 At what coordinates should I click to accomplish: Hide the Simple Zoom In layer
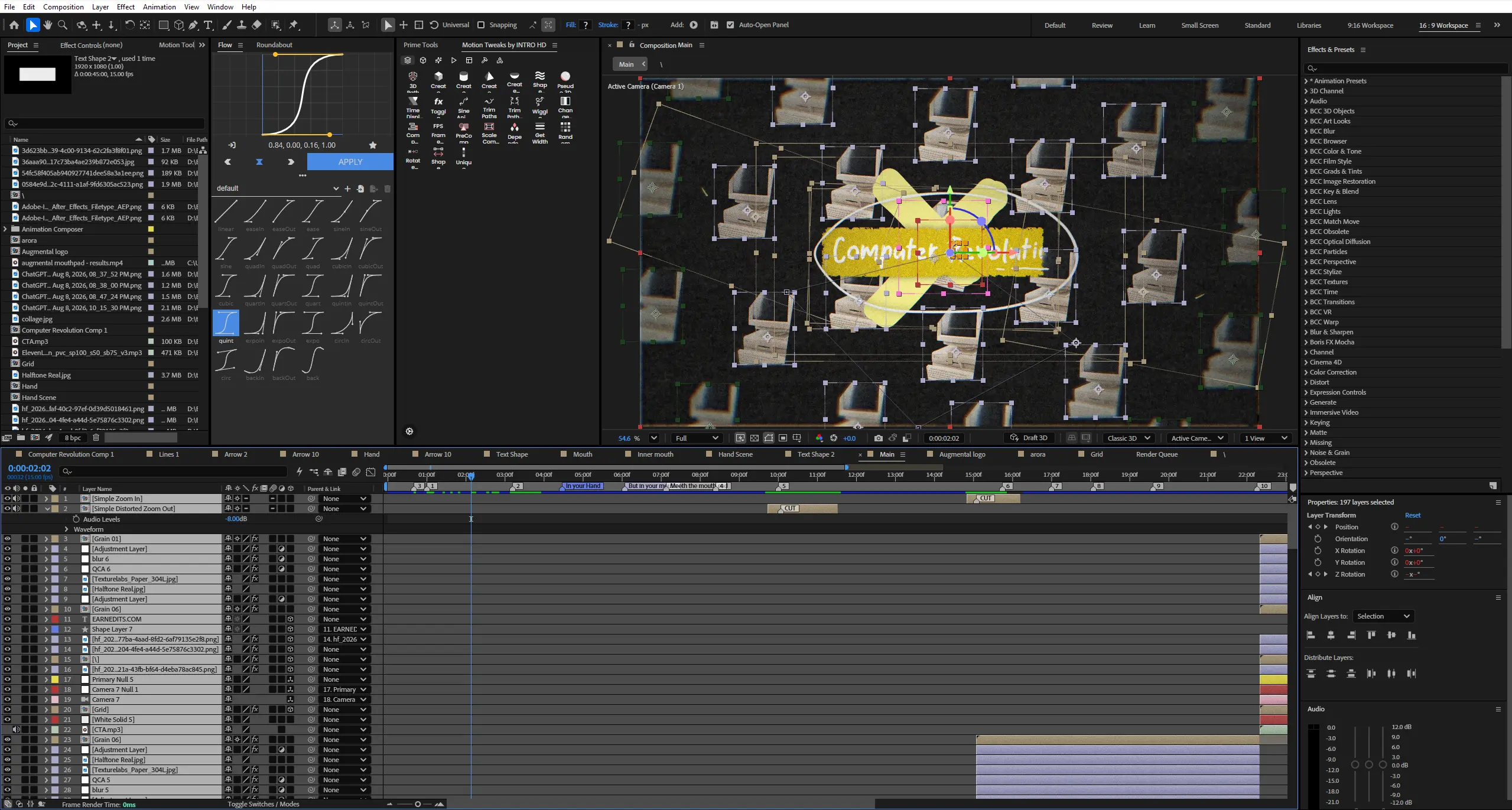point(7,499)
